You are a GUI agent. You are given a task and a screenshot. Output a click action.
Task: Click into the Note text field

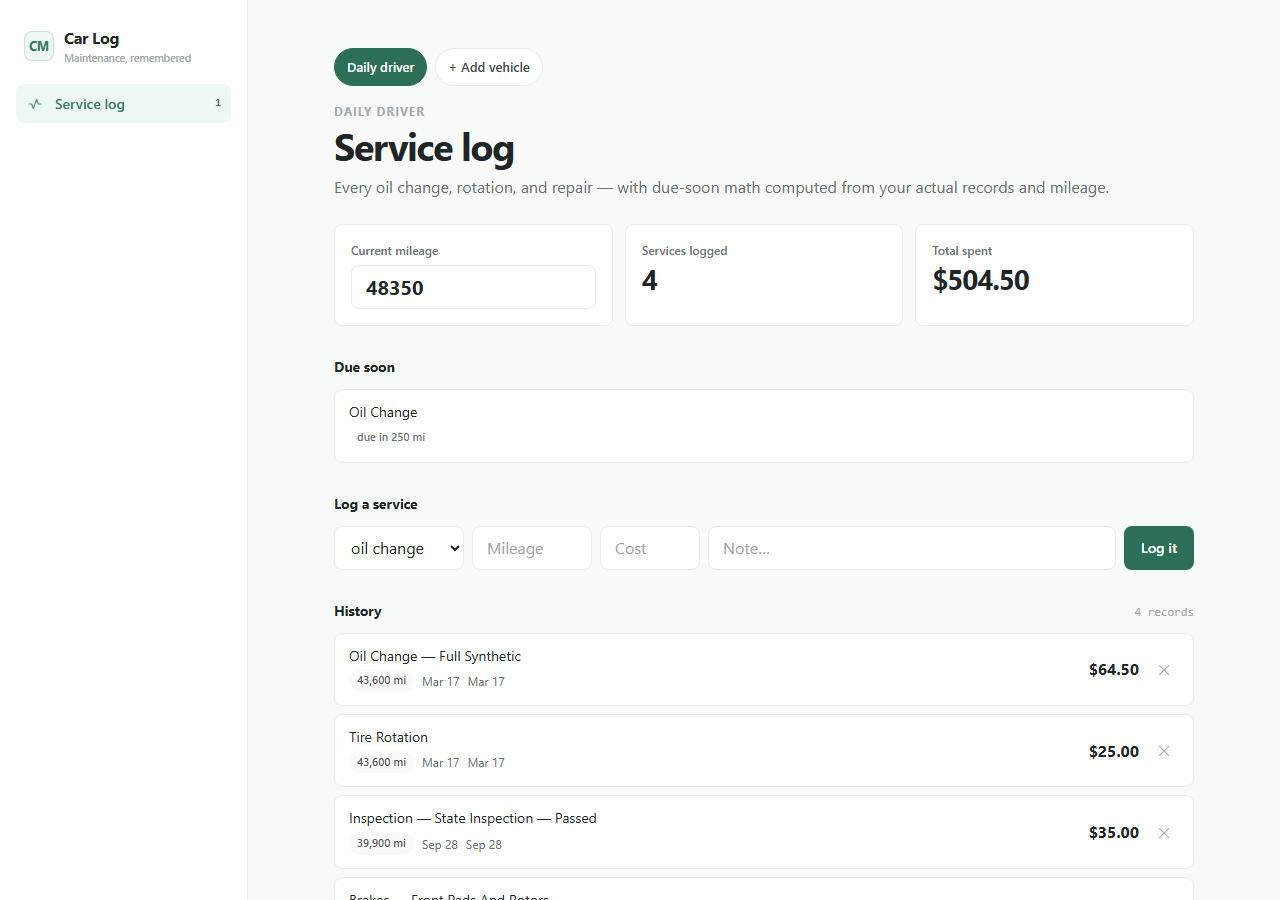(912, 548)
